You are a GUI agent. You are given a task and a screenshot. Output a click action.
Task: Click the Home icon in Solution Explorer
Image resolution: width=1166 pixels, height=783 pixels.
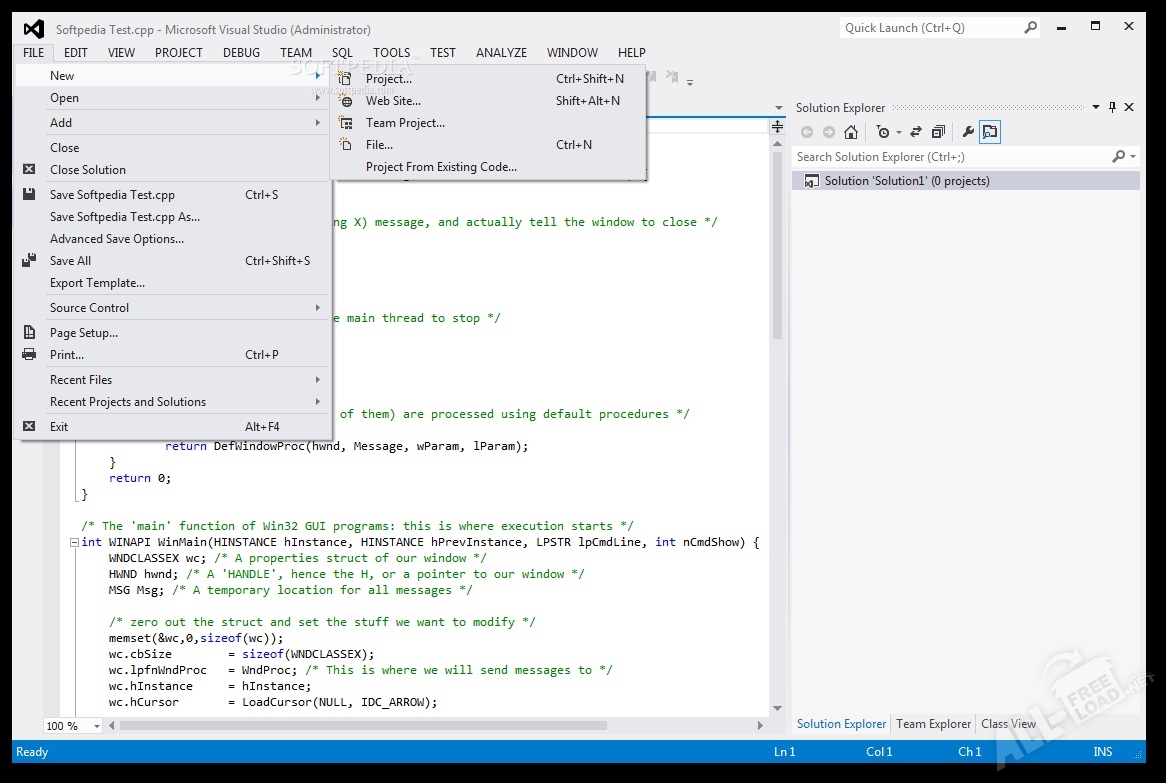click(x=851, y=132)
